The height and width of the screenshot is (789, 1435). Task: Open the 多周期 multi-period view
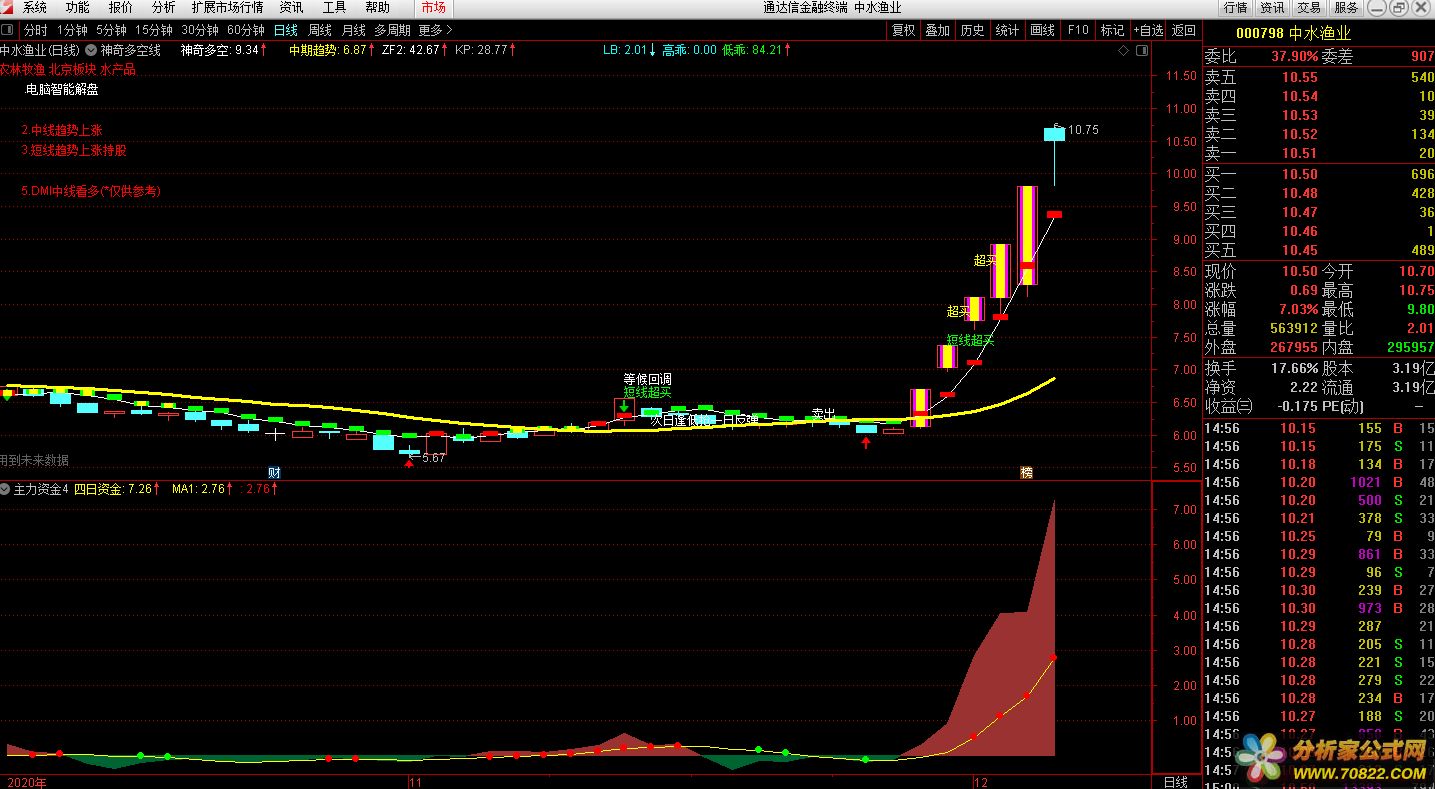(x=394, y=30)
